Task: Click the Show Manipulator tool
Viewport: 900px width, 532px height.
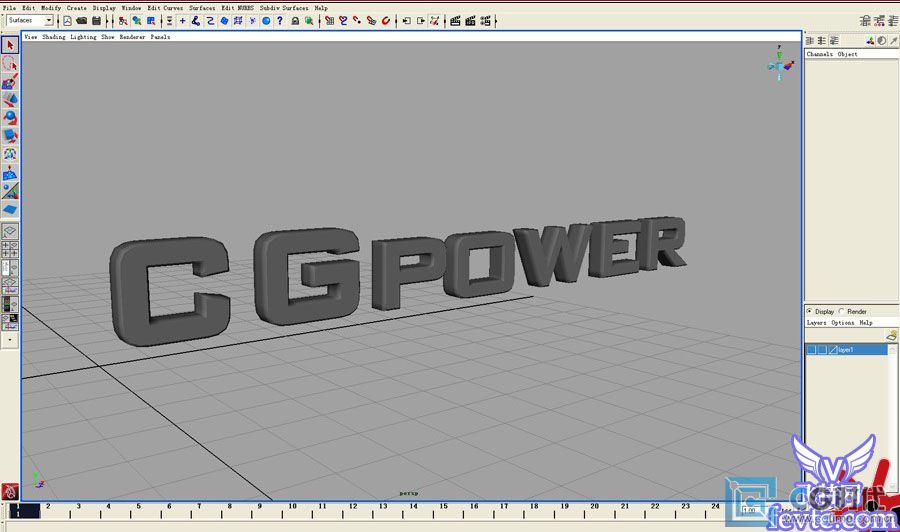Action: click(10, 191)
